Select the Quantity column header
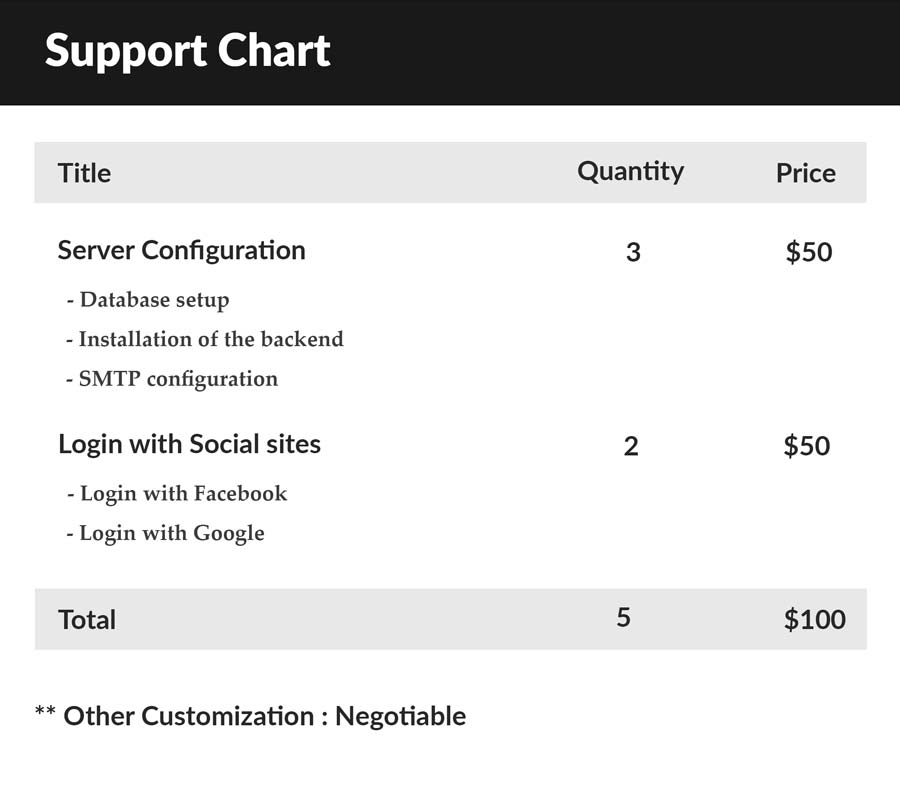Screen dimensions: 900x793 630,172
